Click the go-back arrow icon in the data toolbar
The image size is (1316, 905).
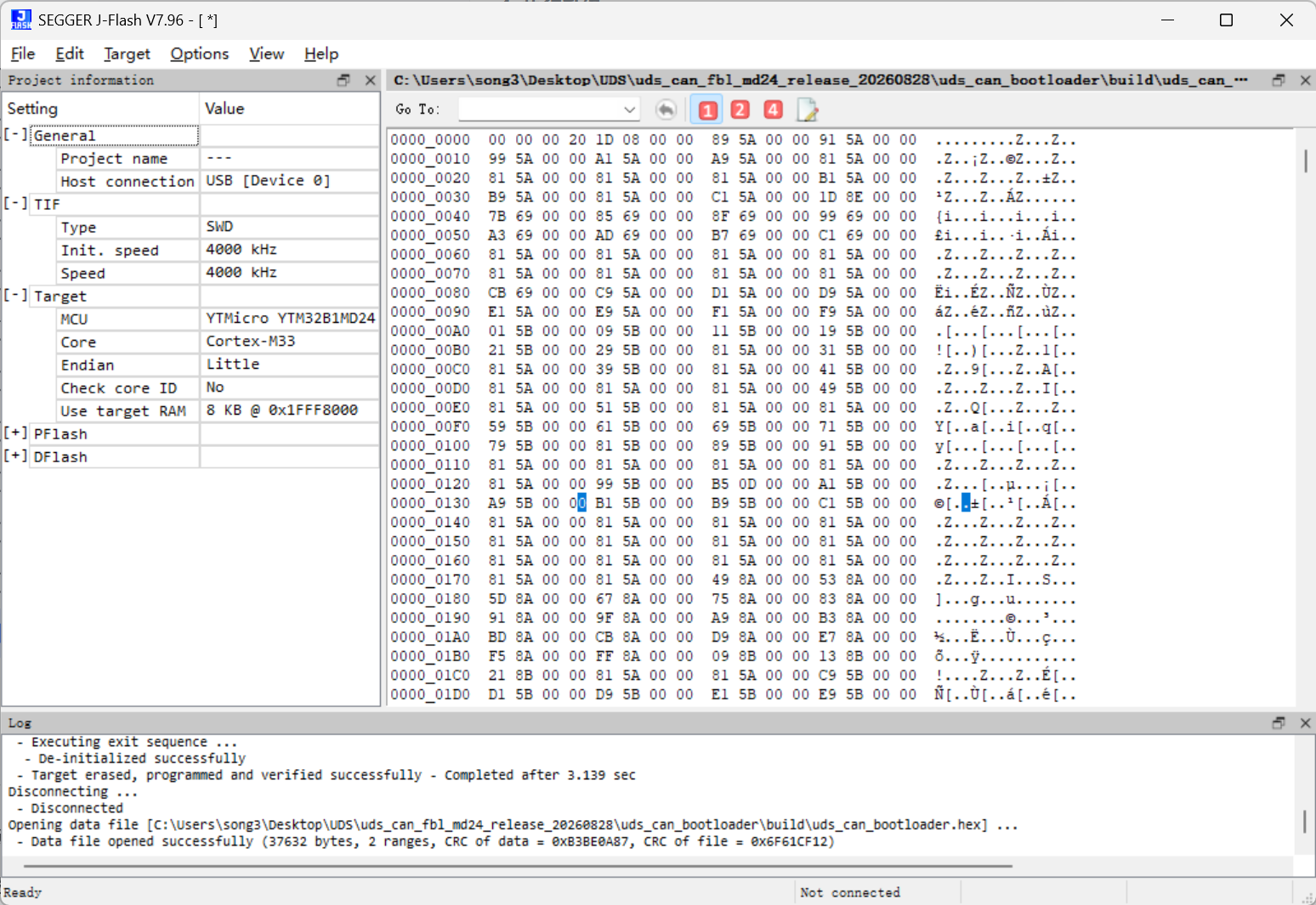point(667,110)
